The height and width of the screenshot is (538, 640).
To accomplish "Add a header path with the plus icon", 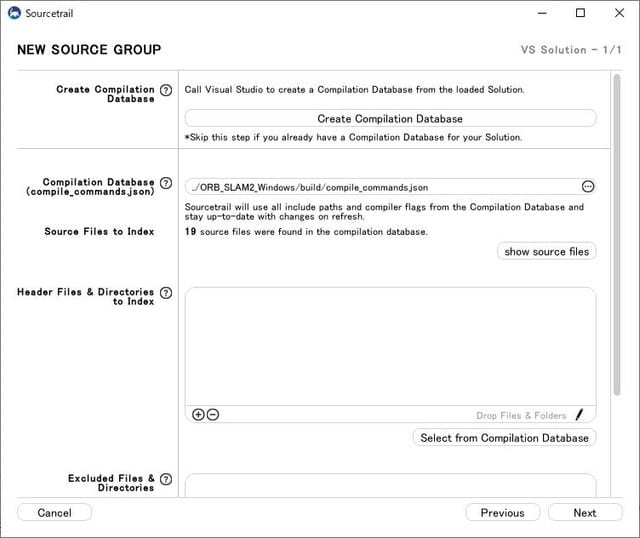I will 198,415.
